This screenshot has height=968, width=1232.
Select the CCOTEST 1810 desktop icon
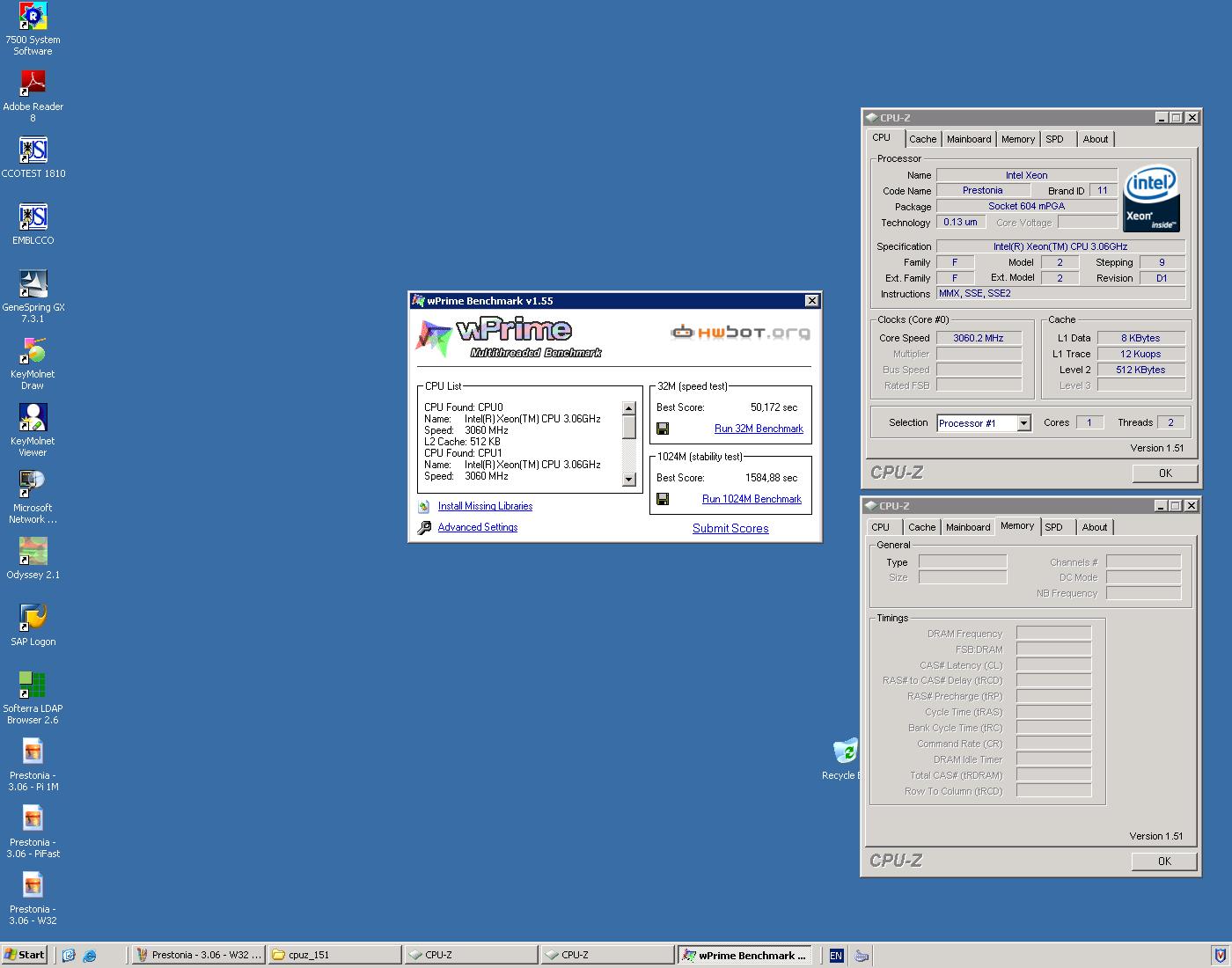point(33,158)
